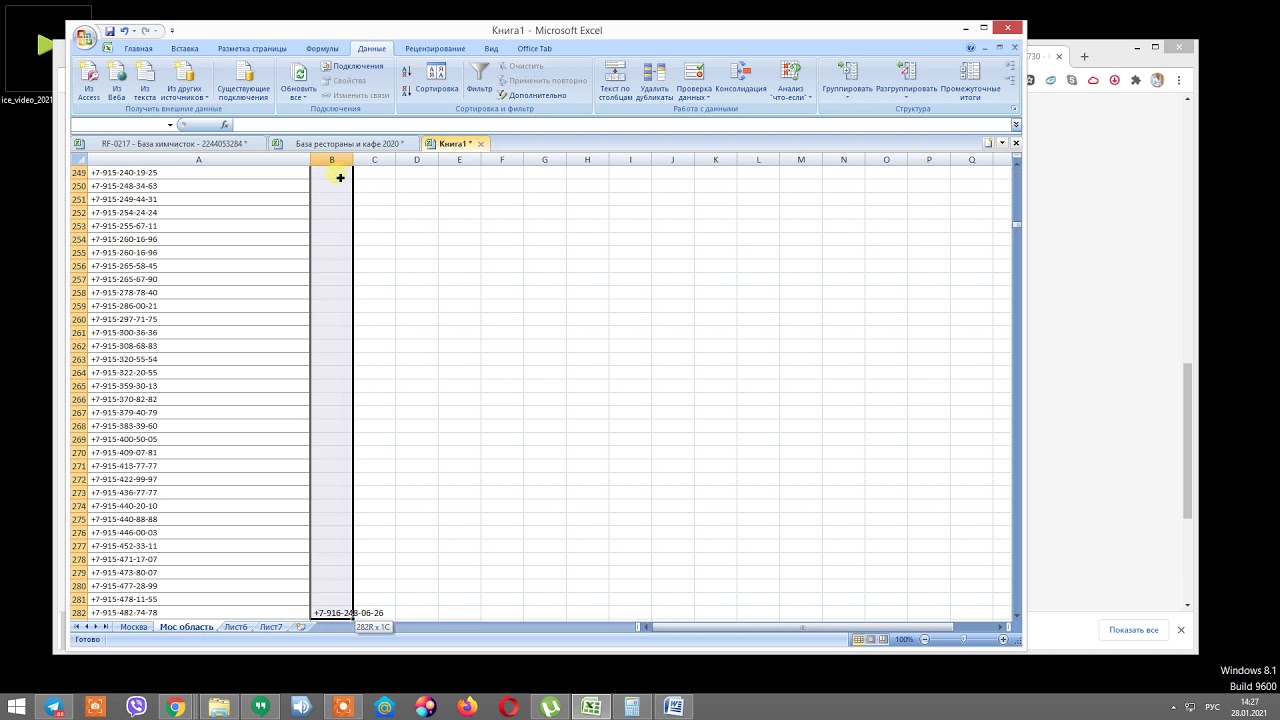This screenshot has height=720, width=1280.
Task: Open the Формулы ribbon tab
Action: point(322,49)
